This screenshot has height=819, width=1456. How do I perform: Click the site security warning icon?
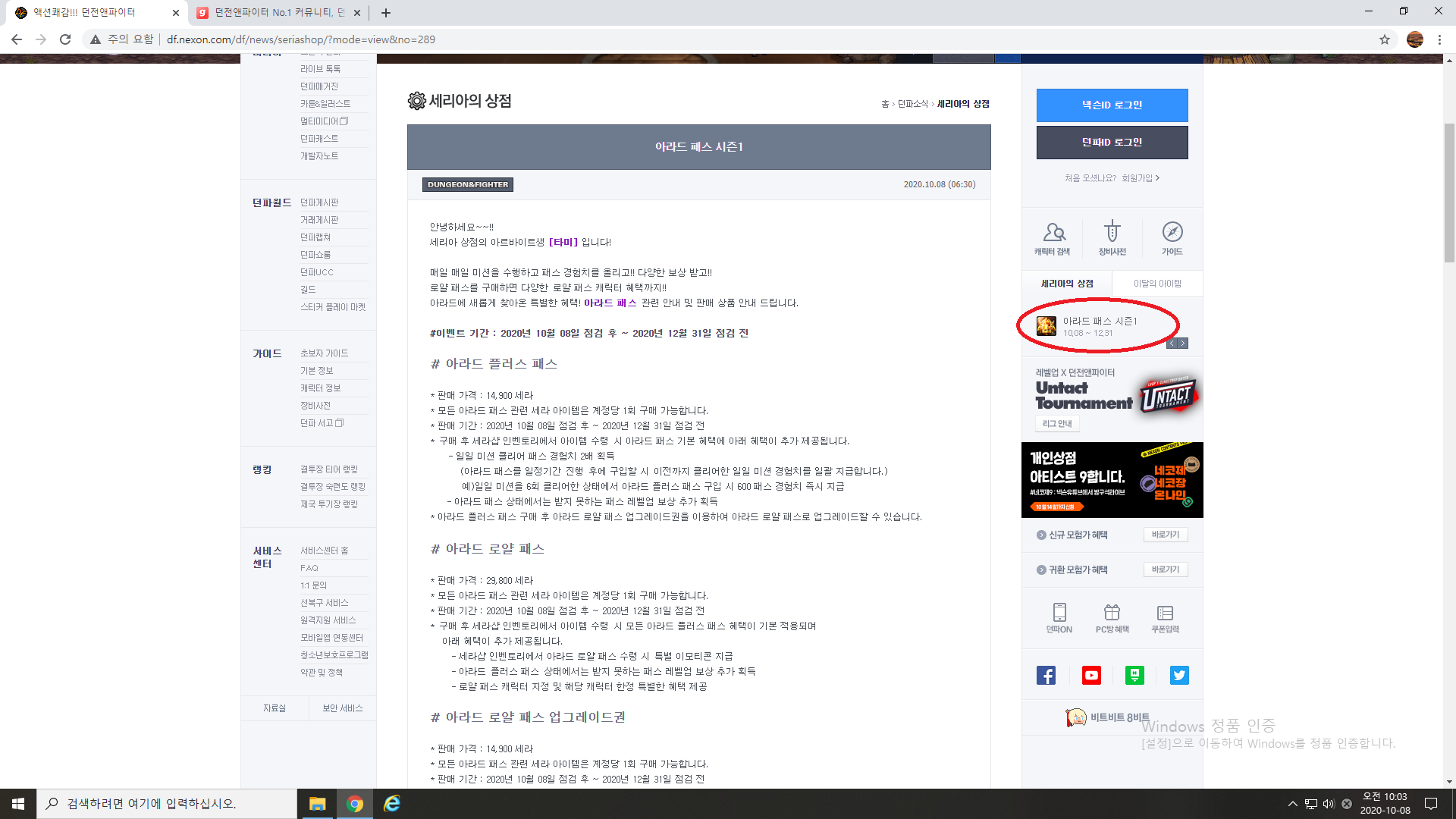click(x=96, y=39)
